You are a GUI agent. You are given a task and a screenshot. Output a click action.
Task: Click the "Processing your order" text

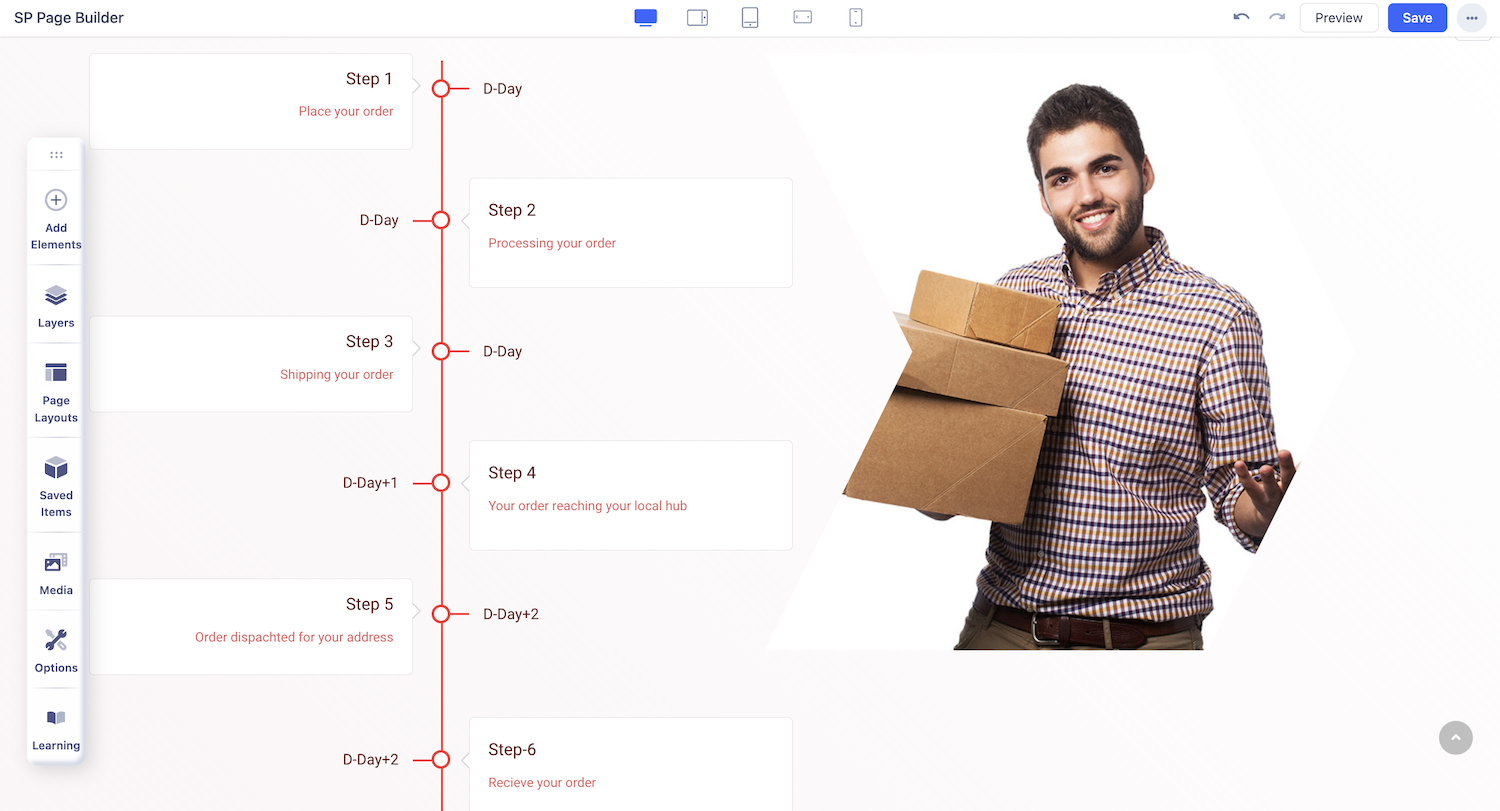[x=552, y=243]
